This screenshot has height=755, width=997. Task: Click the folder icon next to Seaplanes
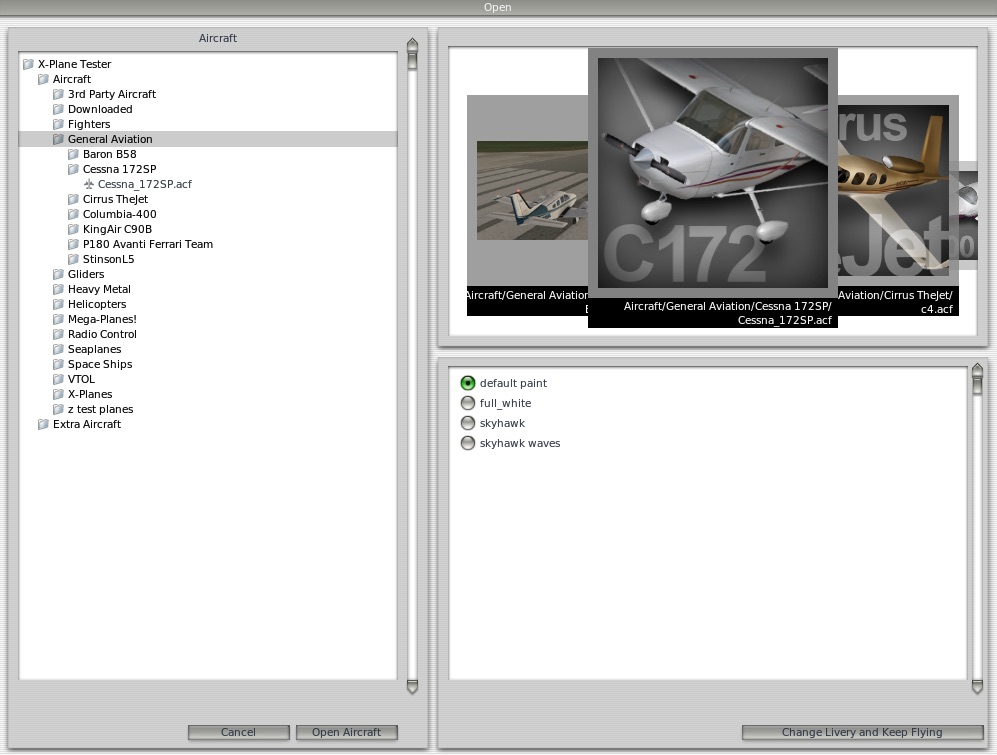59,349
